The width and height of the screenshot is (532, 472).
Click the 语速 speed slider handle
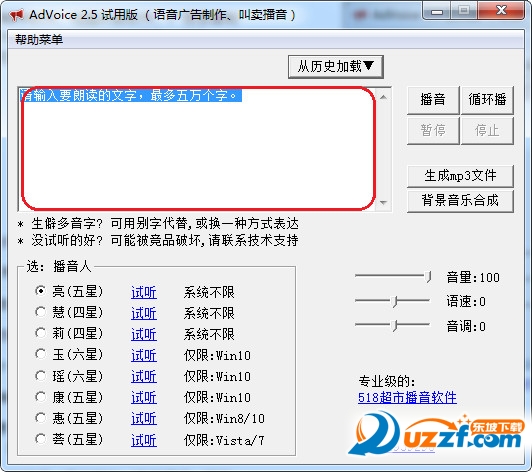[394, 301]
